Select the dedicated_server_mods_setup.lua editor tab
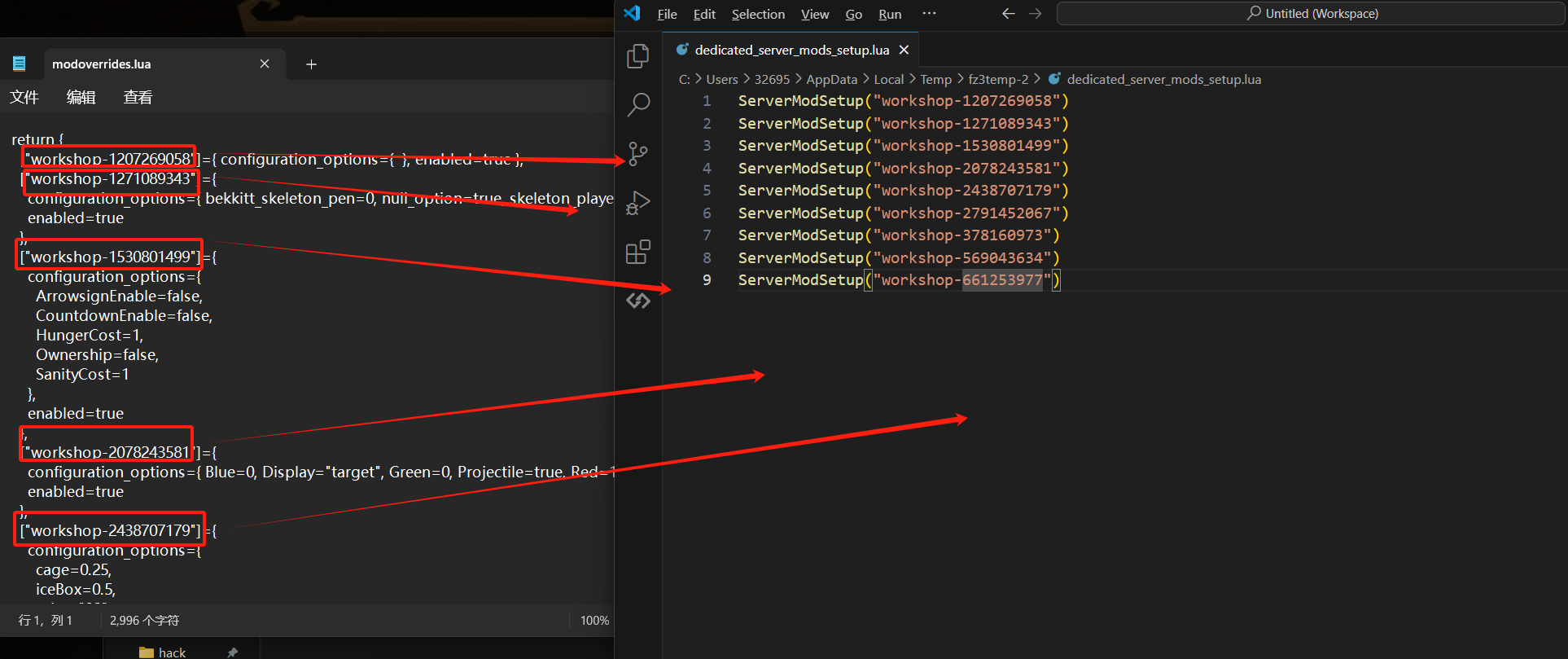 [791, 51]
